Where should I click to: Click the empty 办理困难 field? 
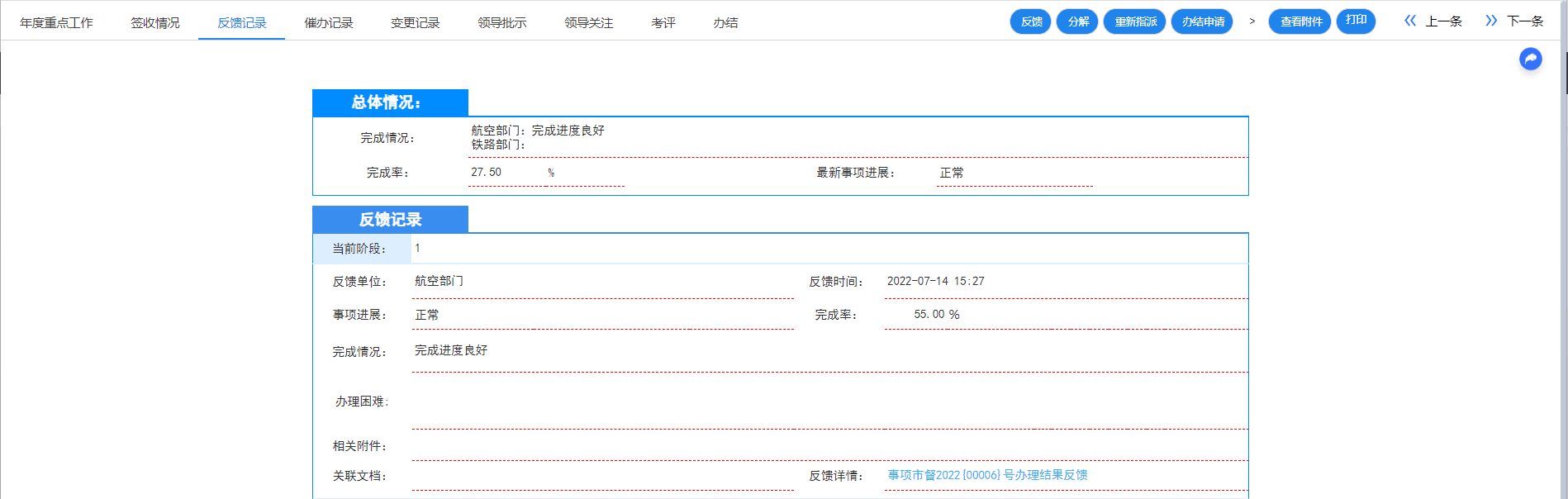coord(829,402)
